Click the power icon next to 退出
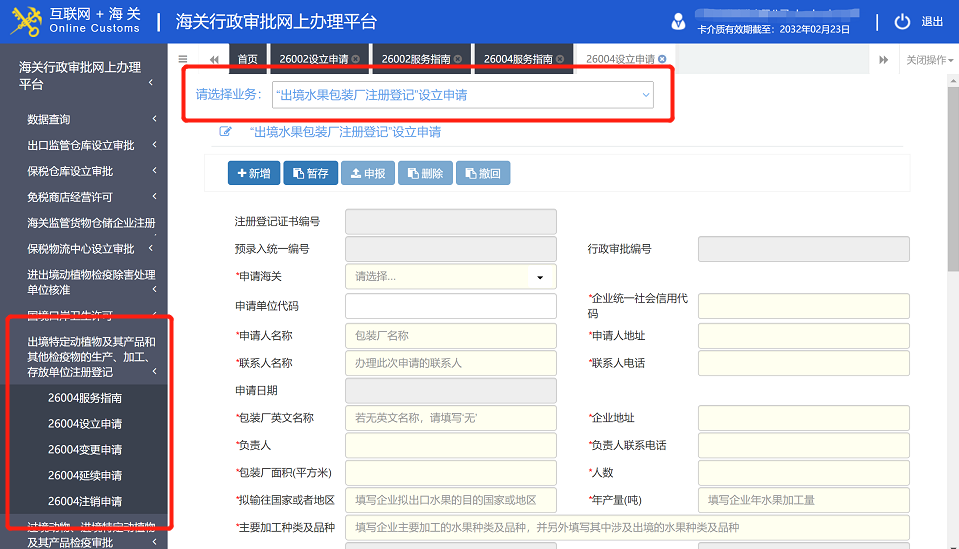Image resolution: width=959 pixels, height=549 pixels. pos(902,22)
